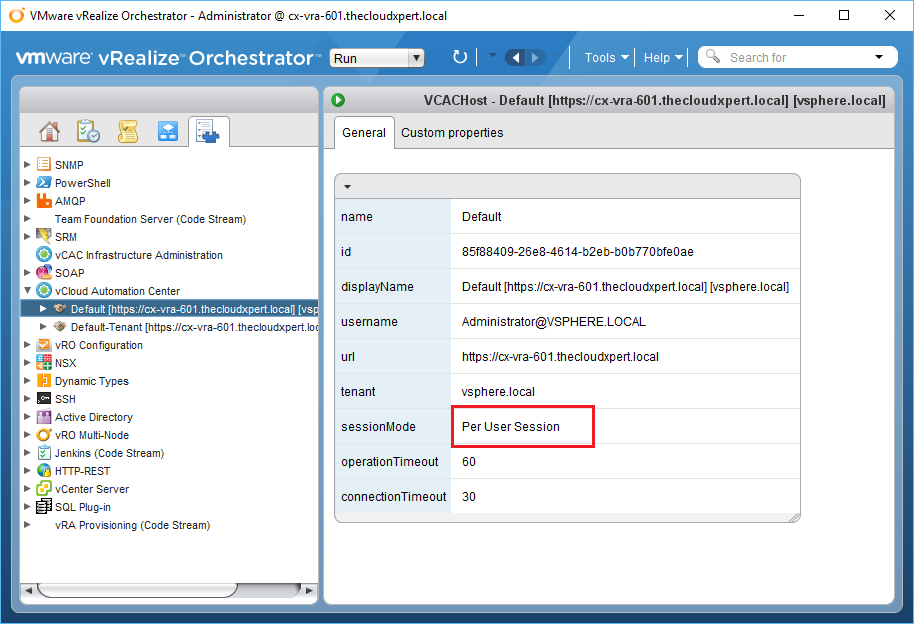
Task: Switch to the Custom properties tab
Action: pos(452,133)
